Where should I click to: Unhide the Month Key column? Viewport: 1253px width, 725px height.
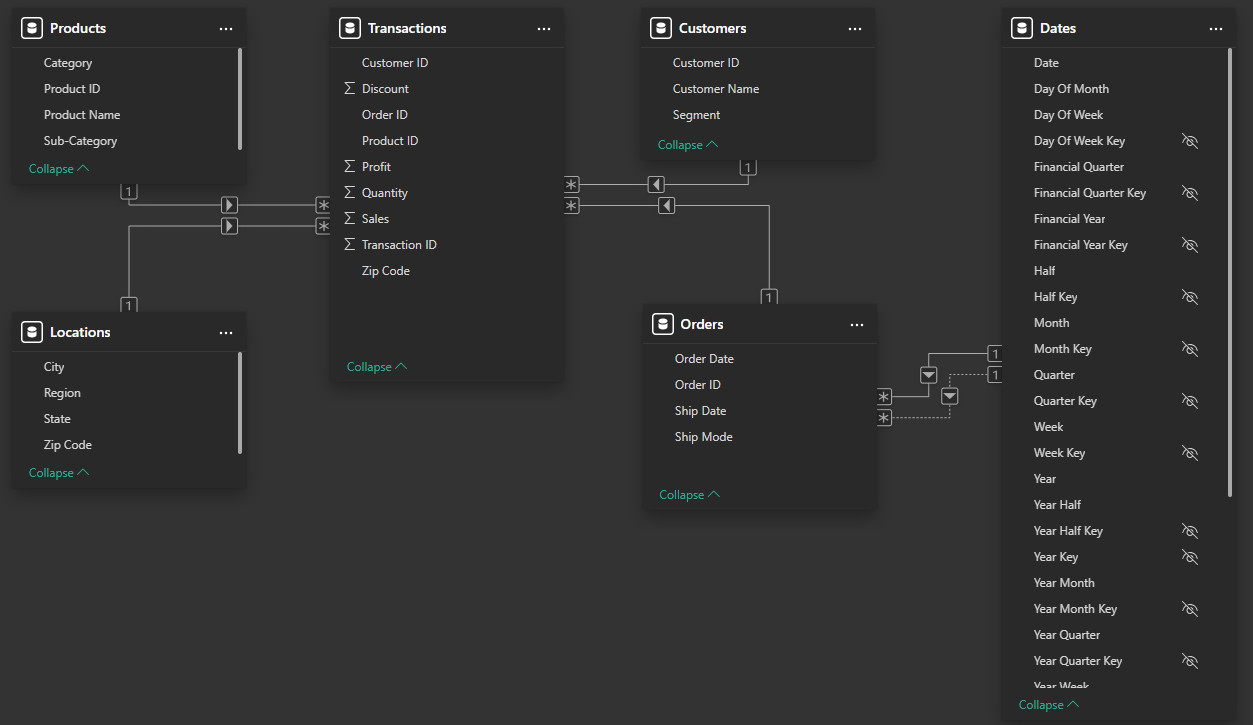(x=1189, y=349)
